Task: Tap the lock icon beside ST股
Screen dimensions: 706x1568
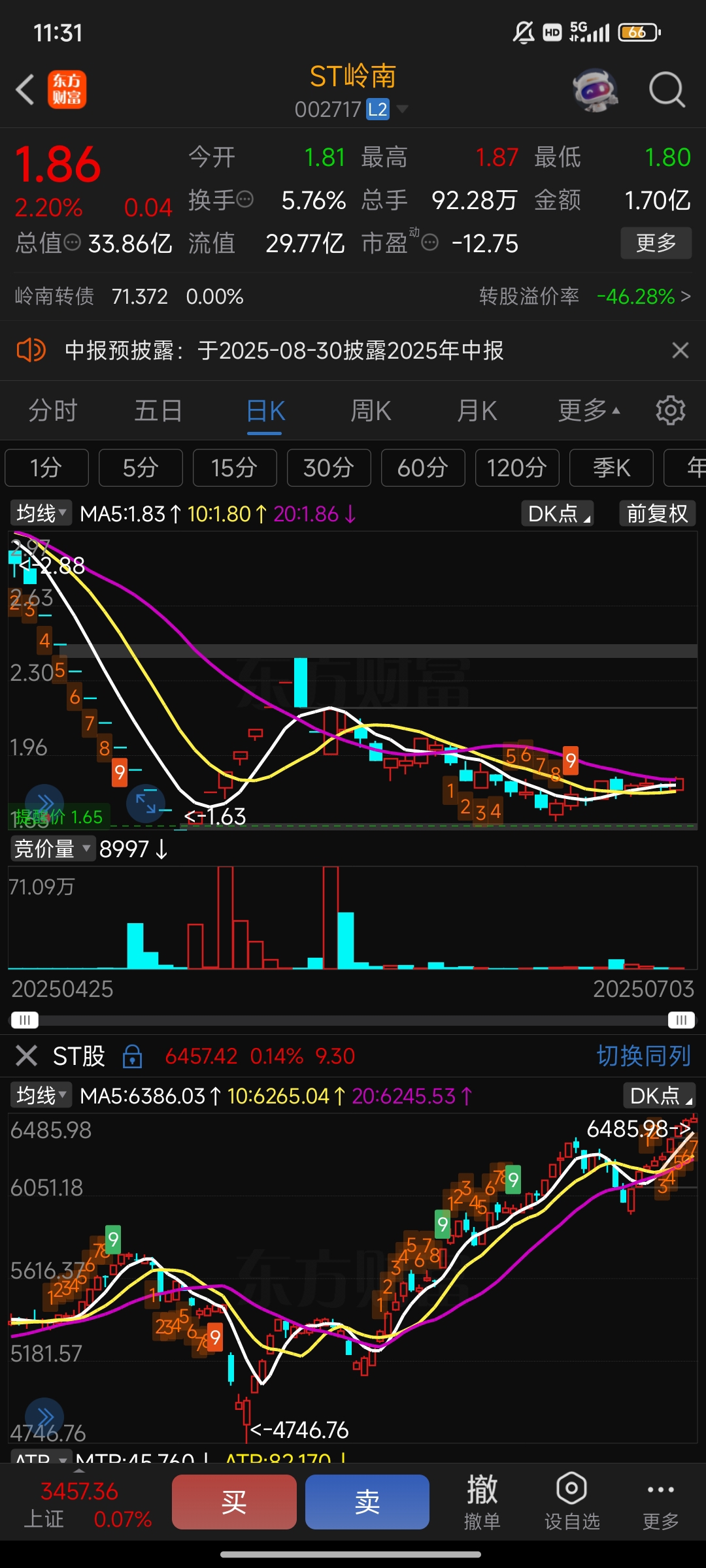Action: tap(132, 1056)
